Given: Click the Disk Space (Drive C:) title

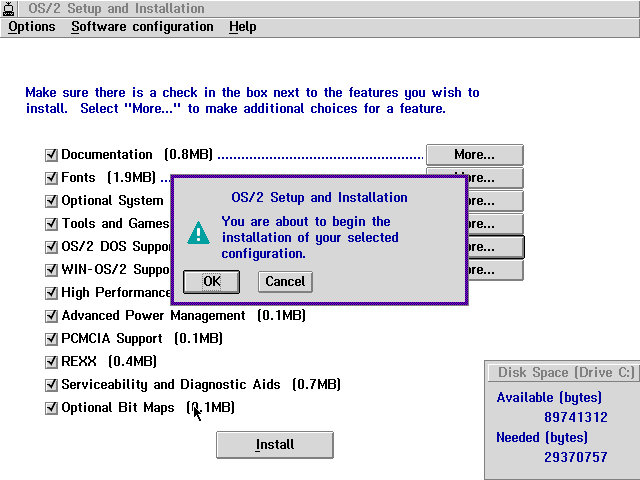Looking at the screenshot, I should [x=567, y=373].
